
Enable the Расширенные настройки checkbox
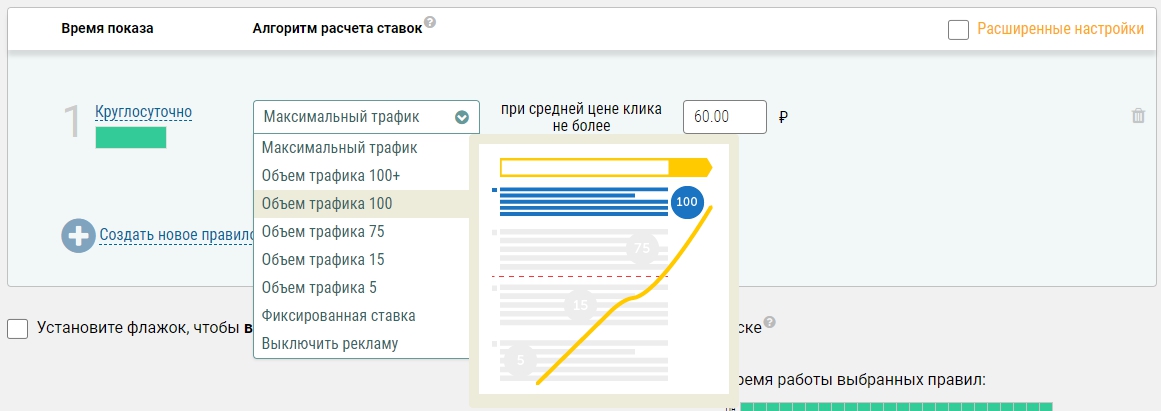point(958,30)
